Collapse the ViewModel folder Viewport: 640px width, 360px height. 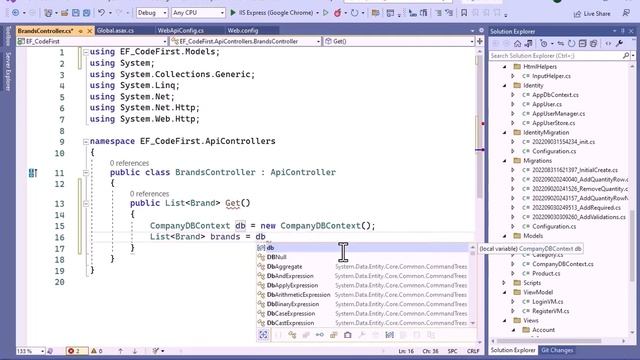tap(504, 292)
